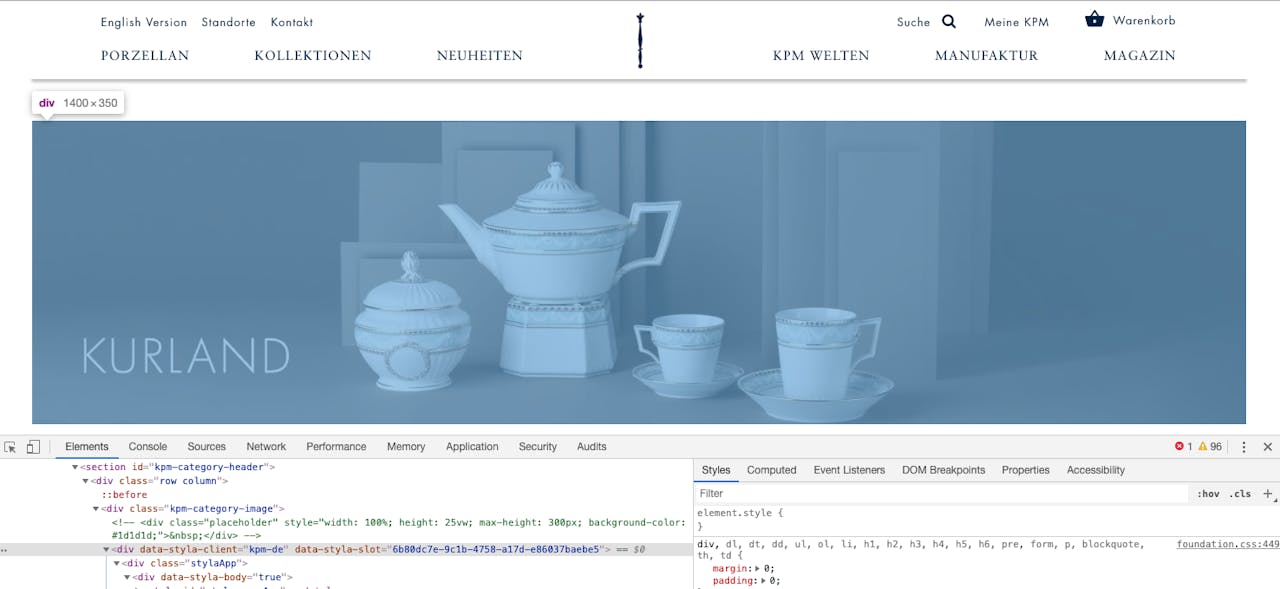Open the Application tab
Viewport: 1280px width, 589px height.
coord(472,447)
